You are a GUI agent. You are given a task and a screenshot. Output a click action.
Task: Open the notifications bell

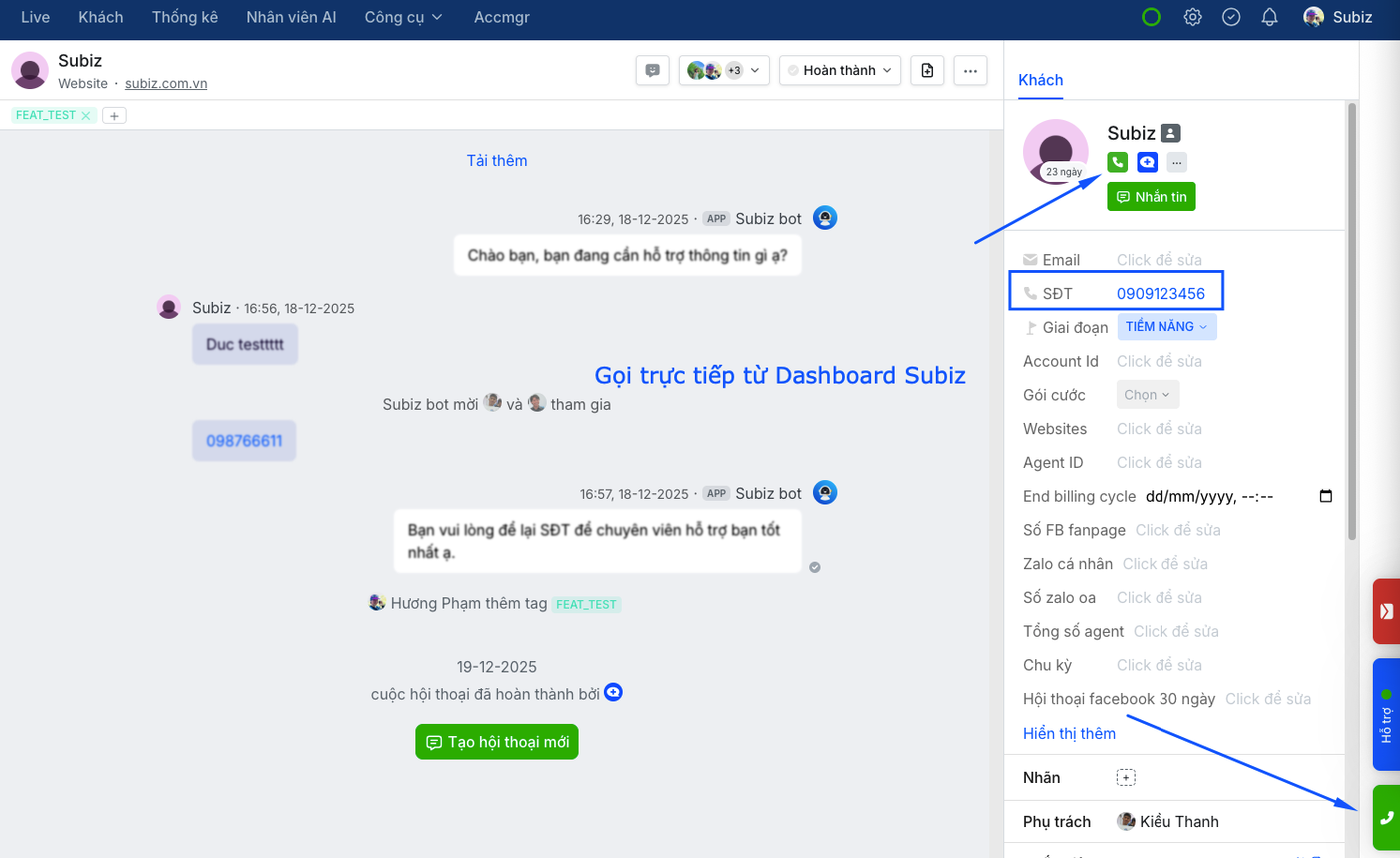point(1269,17)
